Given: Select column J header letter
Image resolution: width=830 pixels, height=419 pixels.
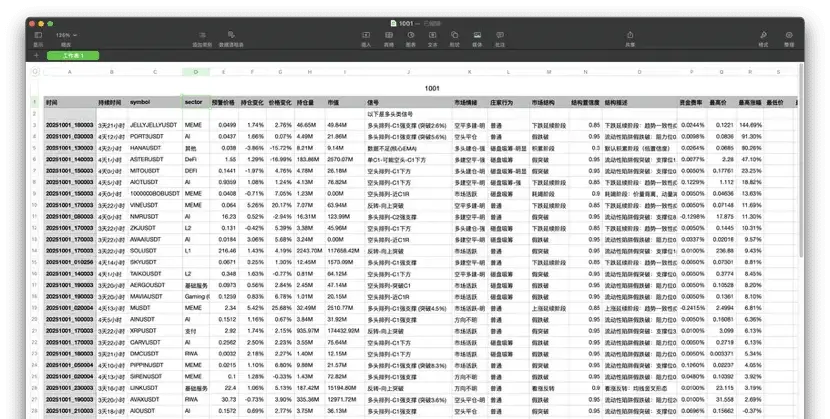Looking at the screenshot, I should pyautogui.click(x=408, y=72).
